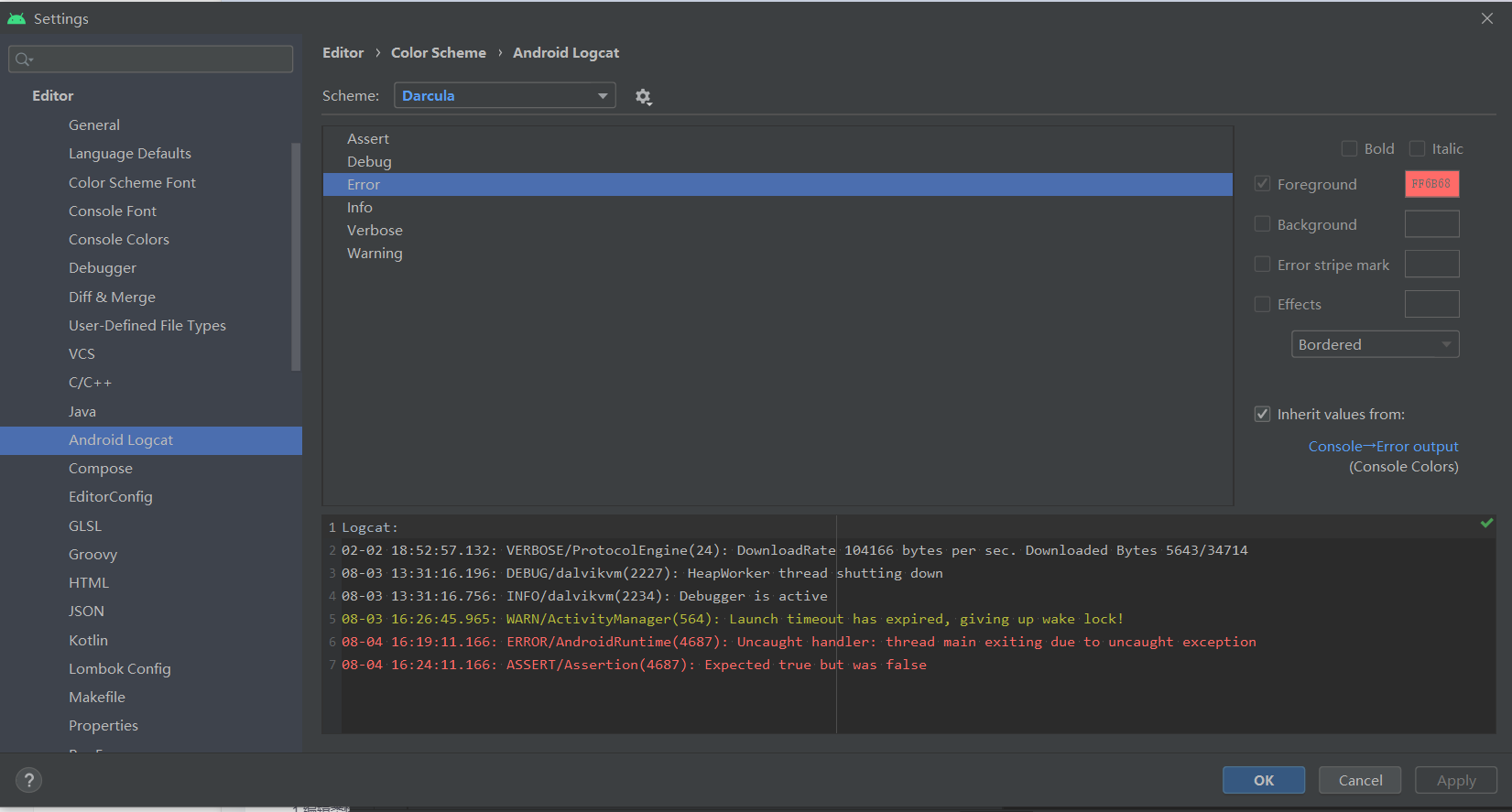Click the Android Studio logo icon
Viewport: 1512px width, 812px height.
tap(16, 18)
